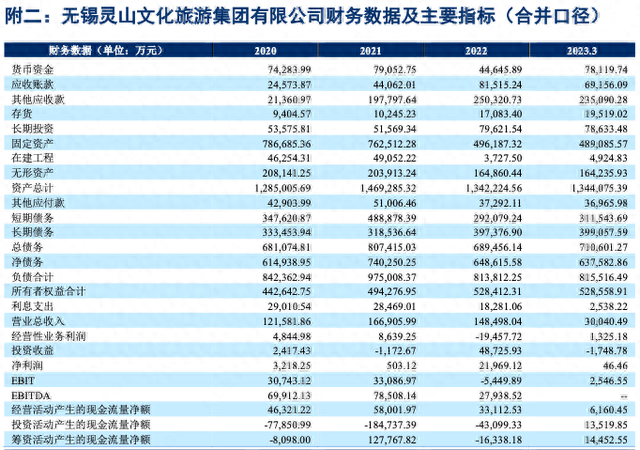Click the value 44,645.89
640x450 pixels.
click(500, 70)
